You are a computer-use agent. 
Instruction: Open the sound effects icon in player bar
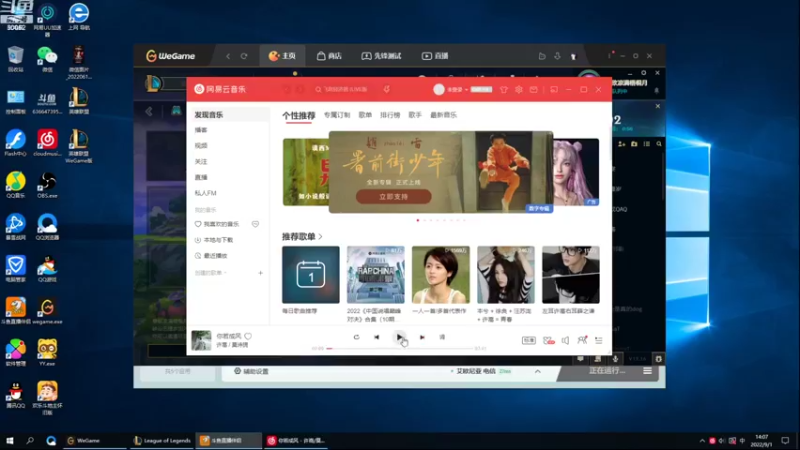[x=548, y=340]
